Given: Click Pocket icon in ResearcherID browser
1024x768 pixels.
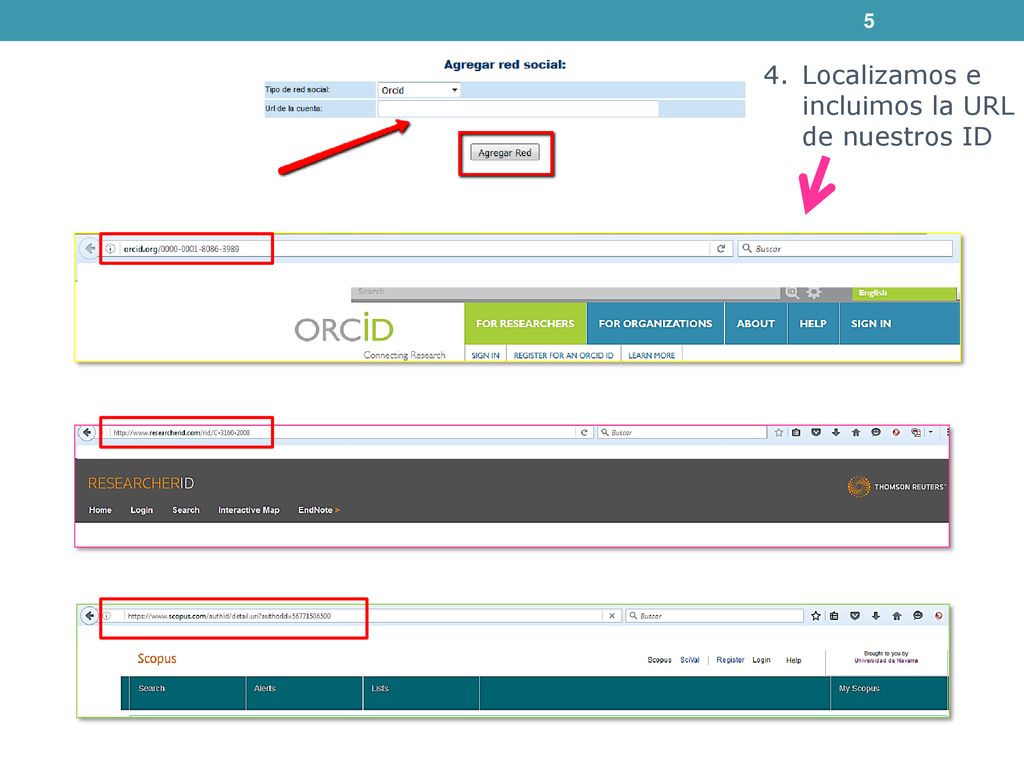Looking at the screenshot, I should [816, 432].
